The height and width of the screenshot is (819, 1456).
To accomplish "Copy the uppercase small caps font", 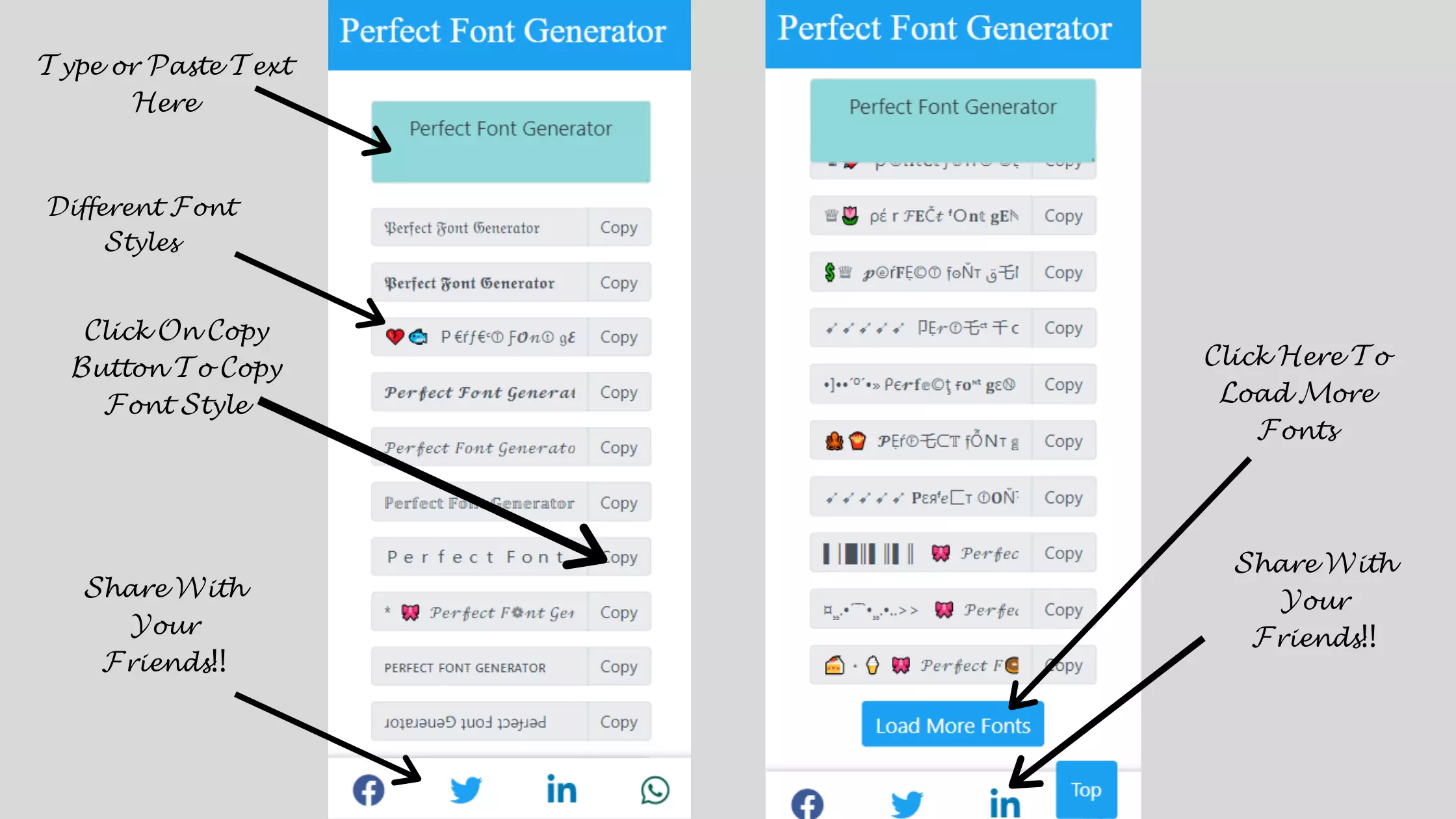I will pos(618,667).
